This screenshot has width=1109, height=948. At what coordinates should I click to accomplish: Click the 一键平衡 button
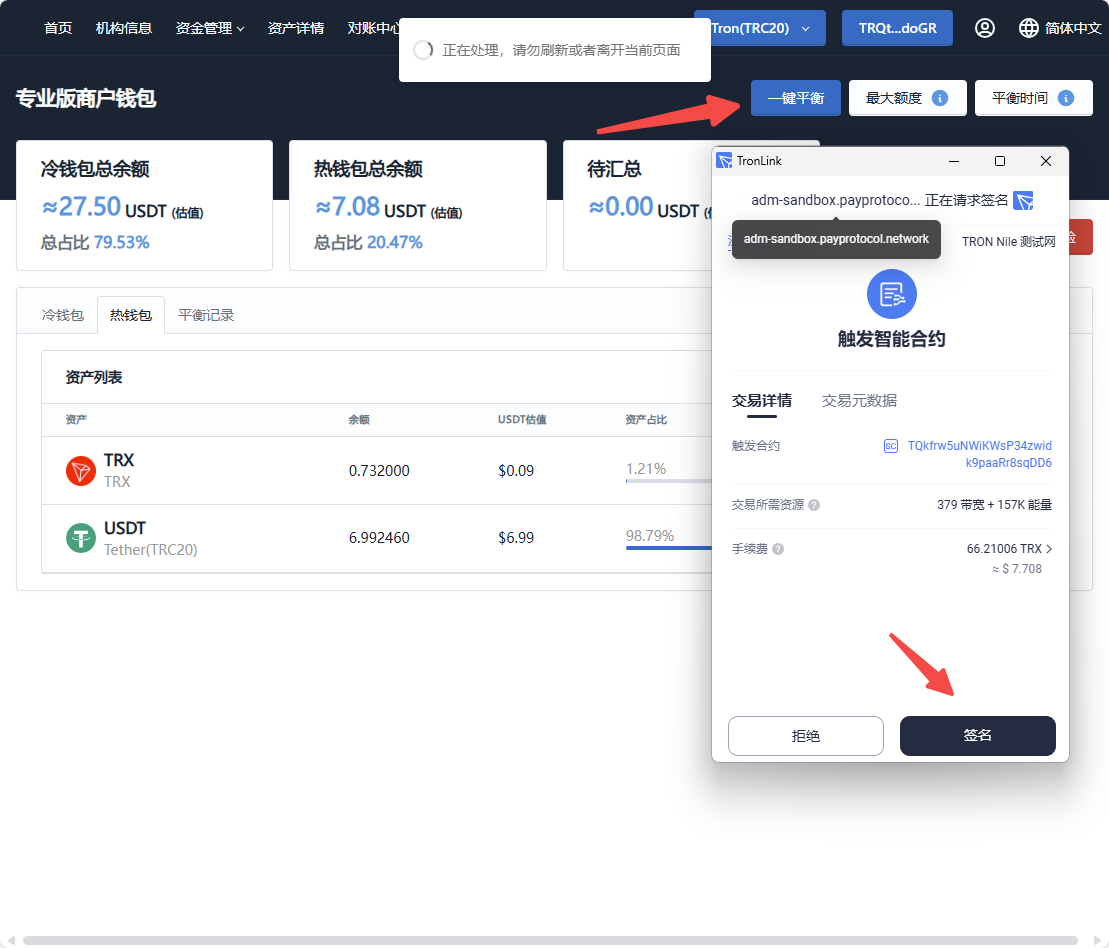tap(796, 98)
